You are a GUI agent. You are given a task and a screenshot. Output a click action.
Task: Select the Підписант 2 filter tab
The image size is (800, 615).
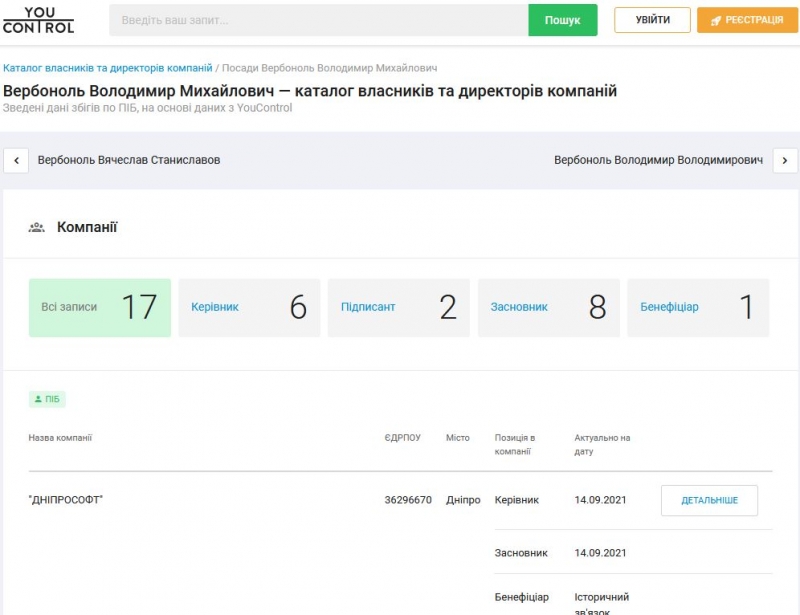click(398, 307)
